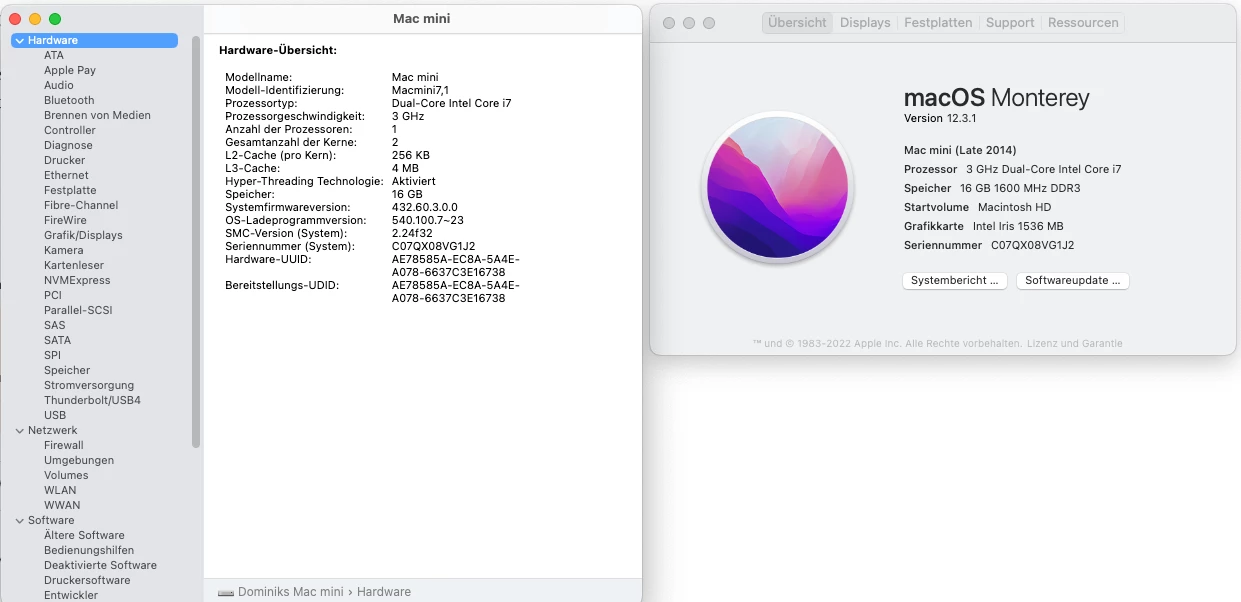Select Diagnose in the sidebar
Image resolution: width=1241 pixels, height=602 pixels.
68,145
